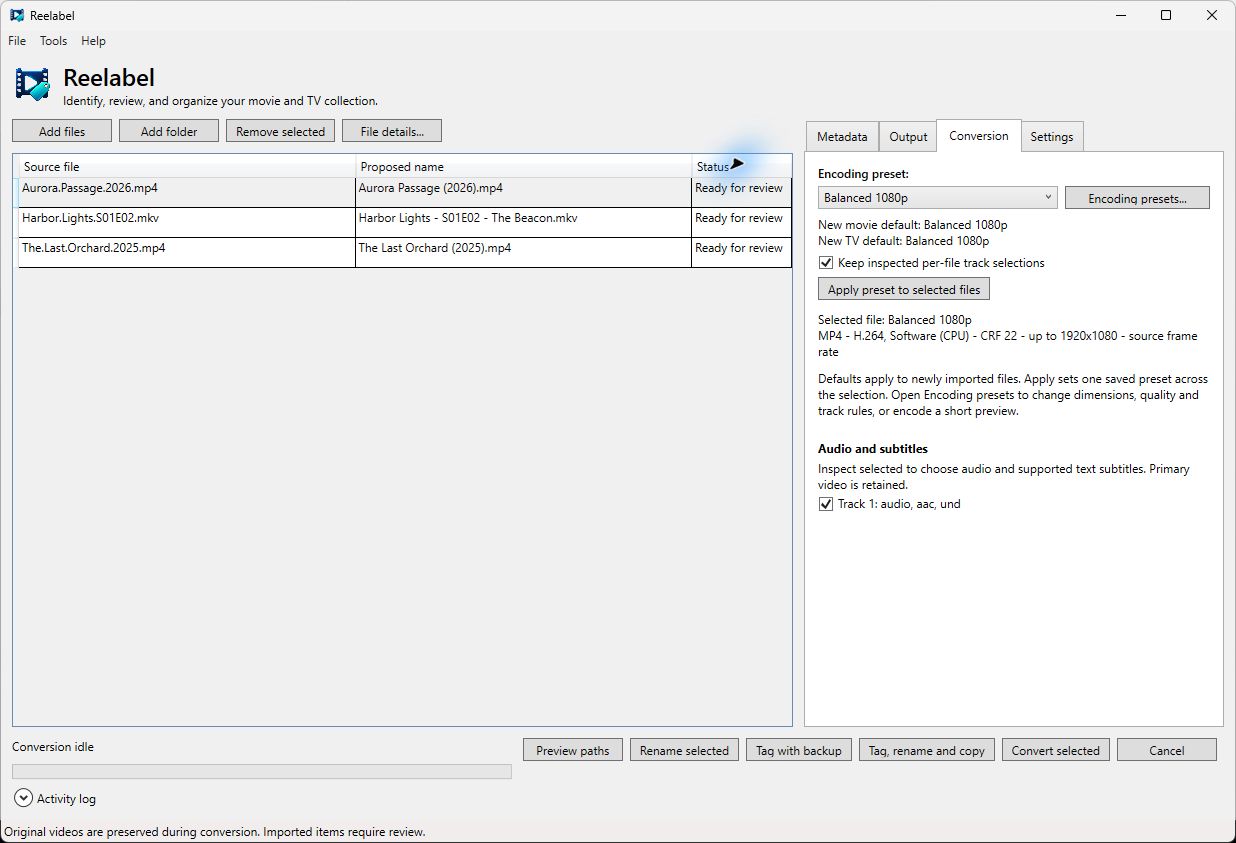Screen dimensions: 1236x843
Task: Click the conversion progress bar
Action: coord(262,771)
